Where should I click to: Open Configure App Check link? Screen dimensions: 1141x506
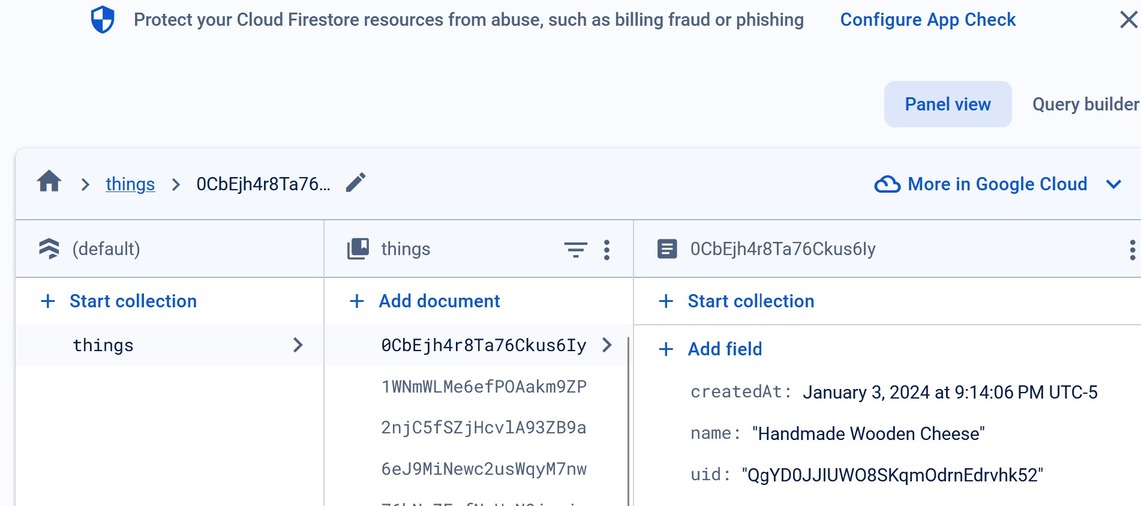928,20
